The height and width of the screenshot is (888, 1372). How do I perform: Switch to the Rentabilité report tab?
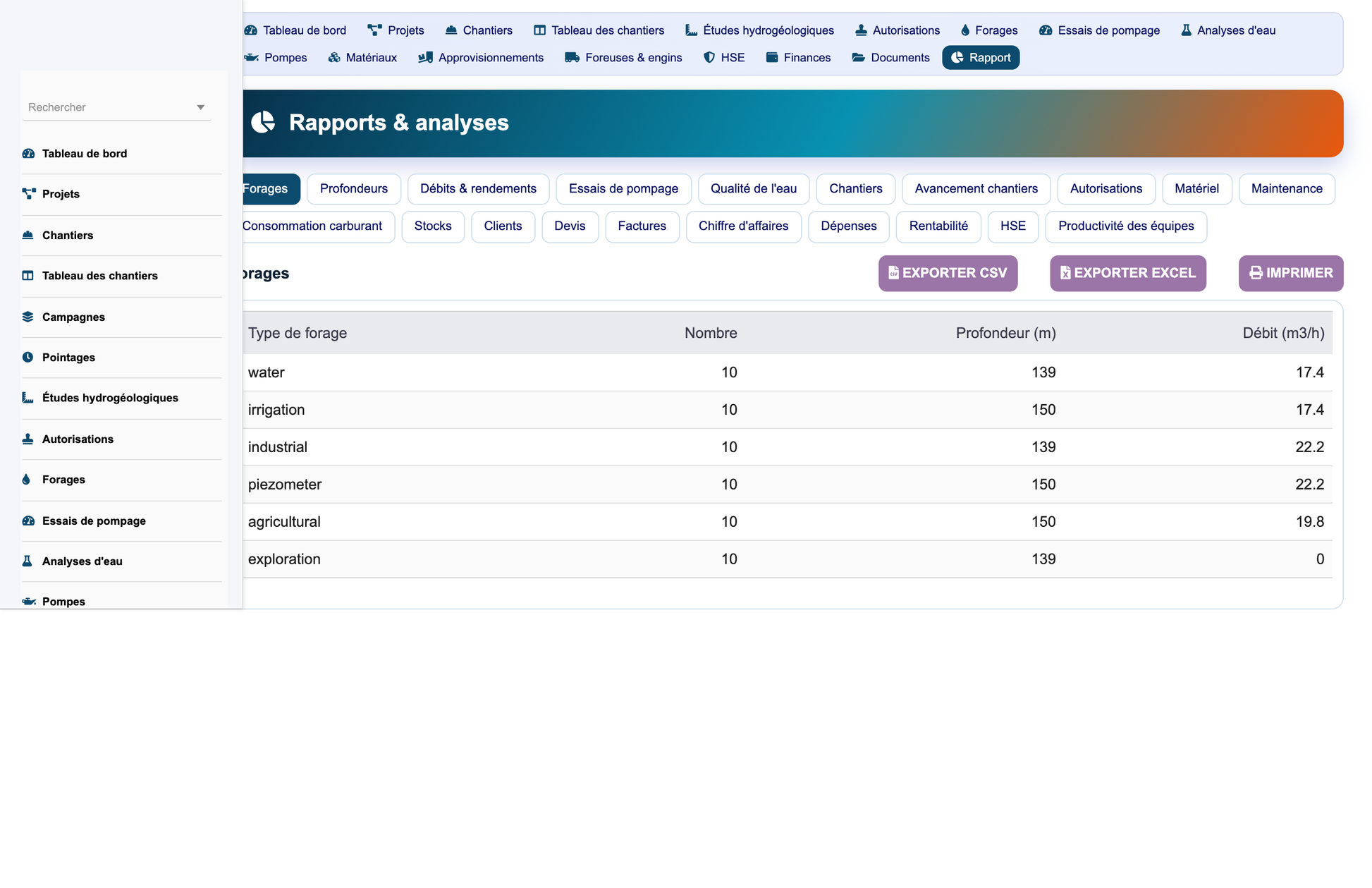938,226
